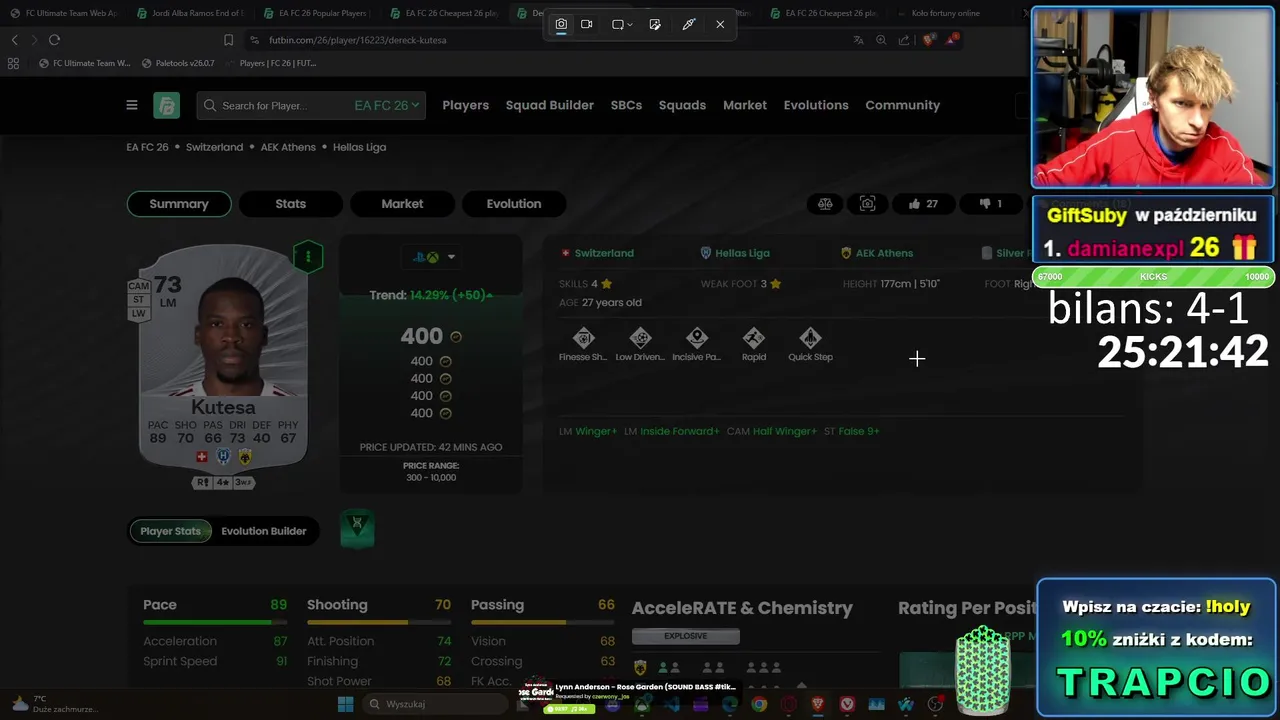This screenshot has height=720, width=1280.
Task: Click the Low Driven playstyle icon
Action: (640, 338)
